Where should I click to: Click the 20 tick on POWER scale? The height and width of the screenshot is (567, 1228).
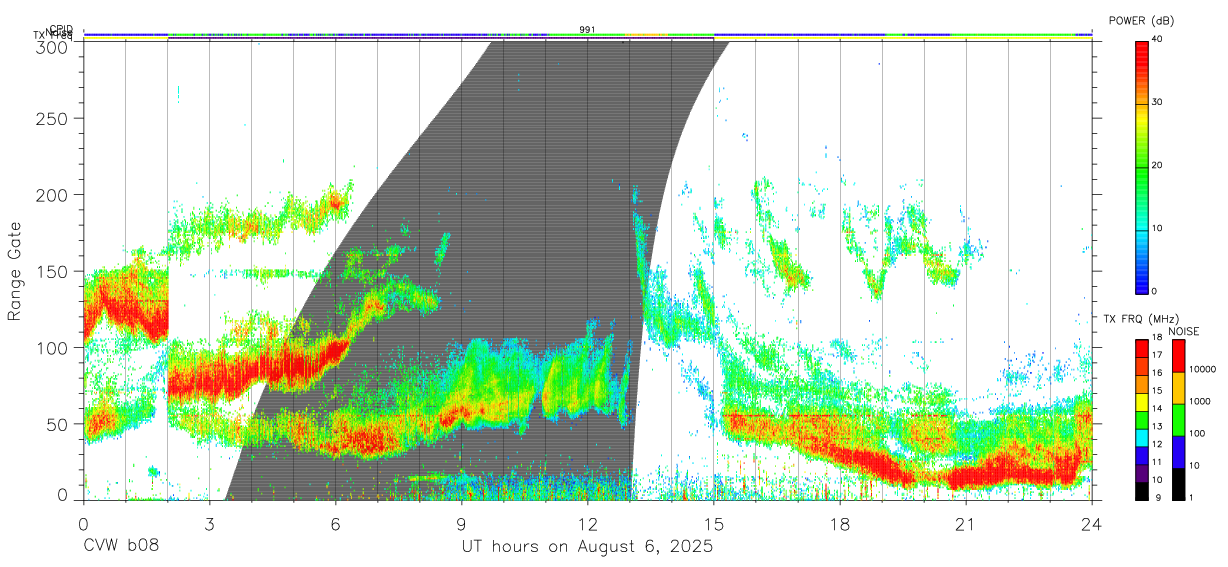tap(1159, 166)
